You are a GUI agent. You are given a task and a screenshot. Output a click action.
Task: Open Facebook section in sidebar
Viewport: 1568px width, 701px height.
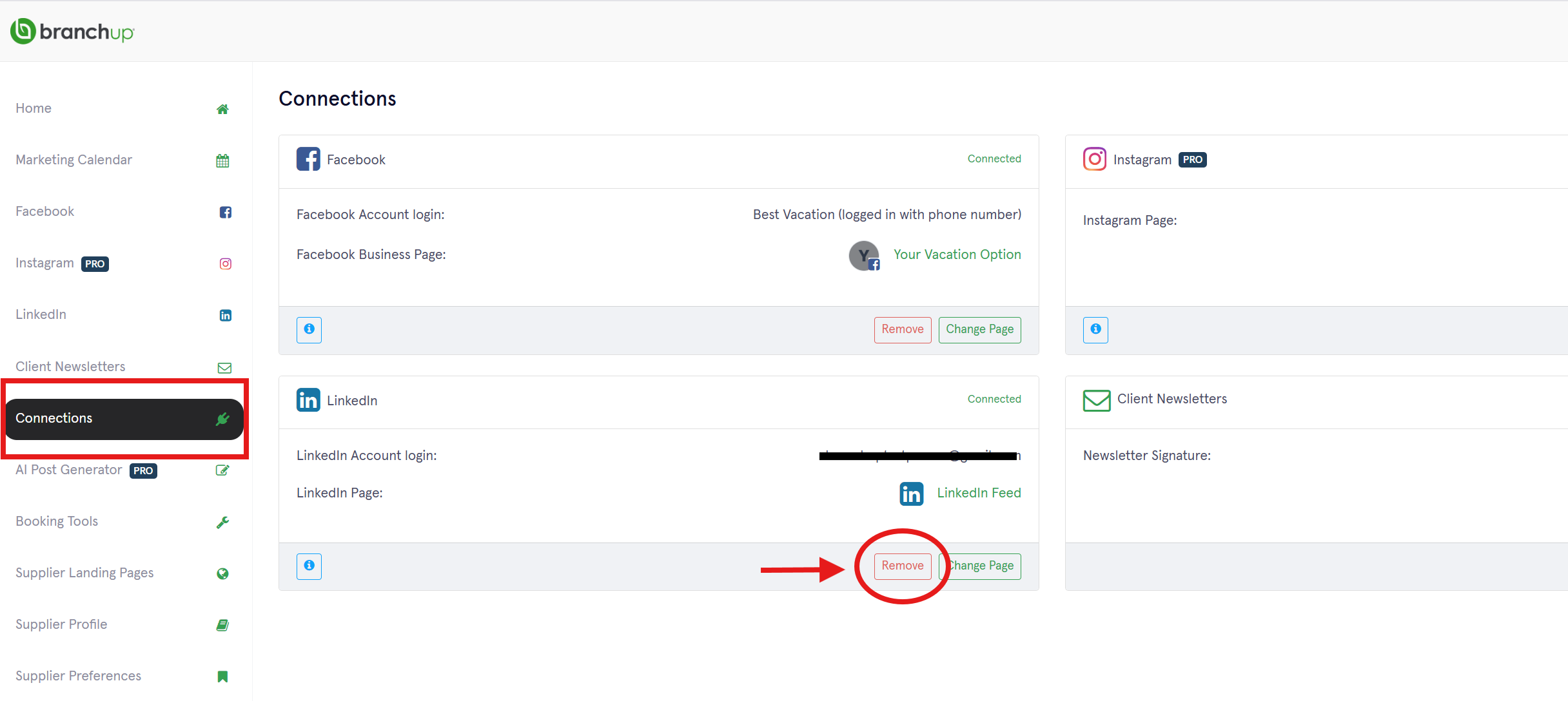pyautogui.click(x=45, y=211)
